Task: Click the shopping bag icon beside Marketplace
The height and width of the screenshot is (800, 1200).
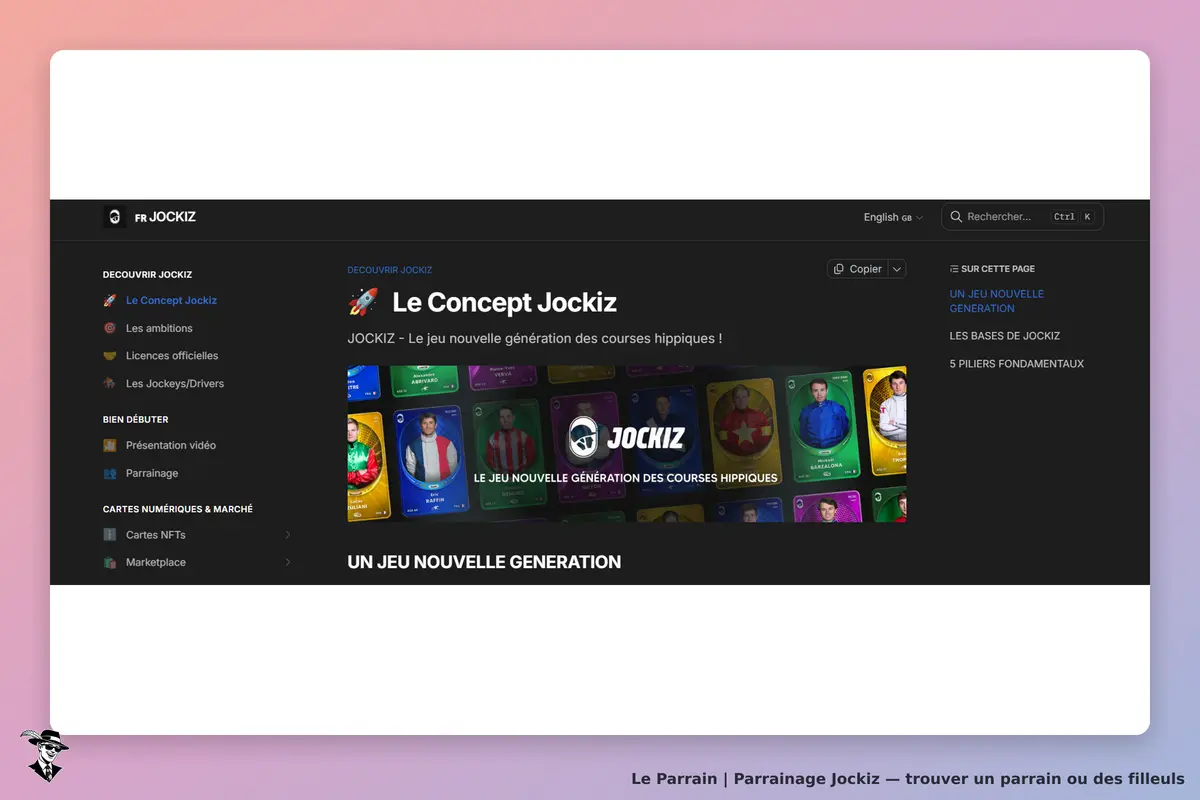Action: coord(110,563)
